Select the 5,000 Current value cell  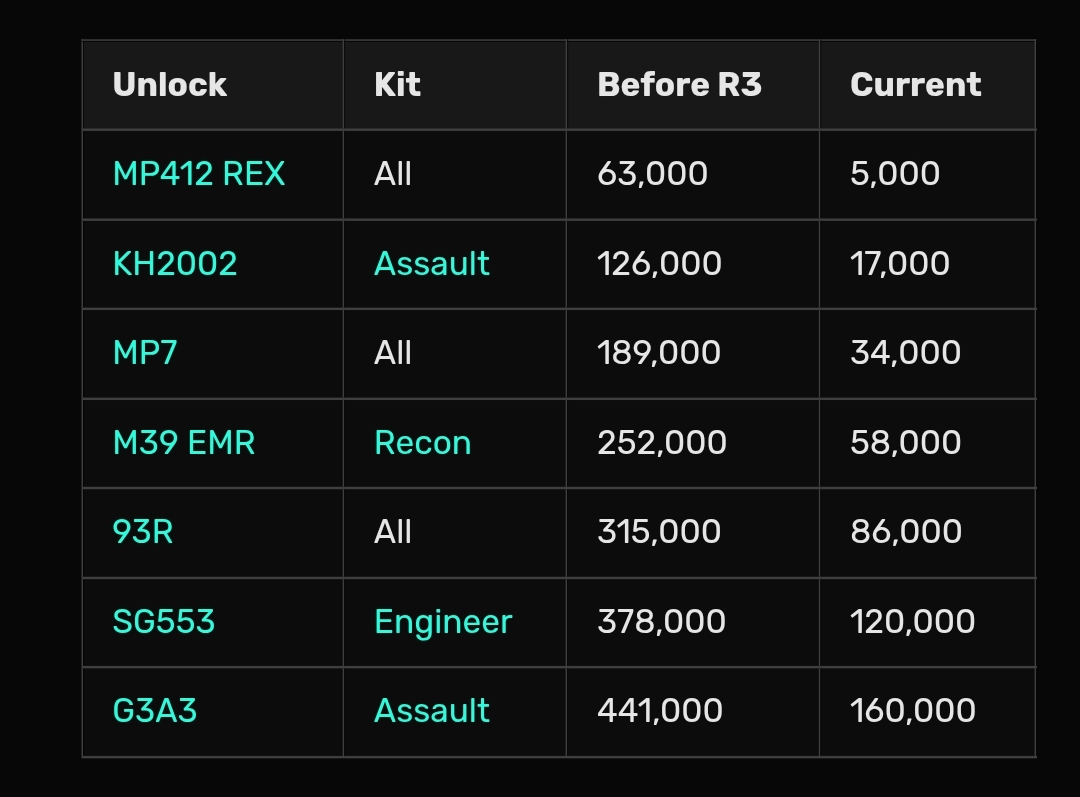click(927, 174)
